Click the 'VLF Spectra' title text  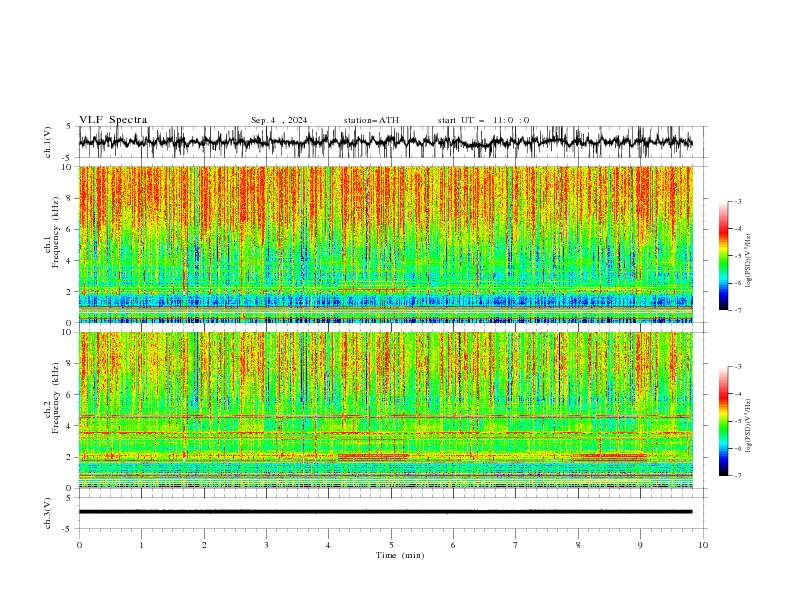113,120
